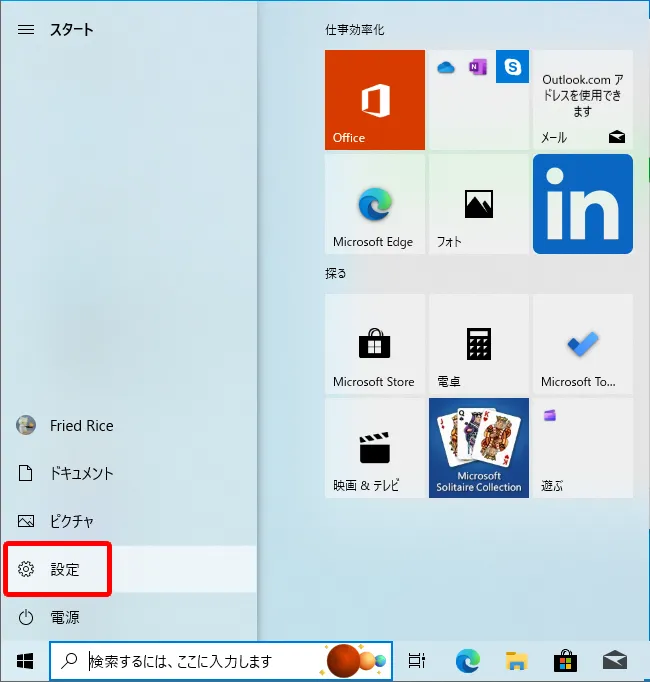Open File Explorer from the taskbar
This screenshot has width=650, height=682.
[x=516, y=661]
